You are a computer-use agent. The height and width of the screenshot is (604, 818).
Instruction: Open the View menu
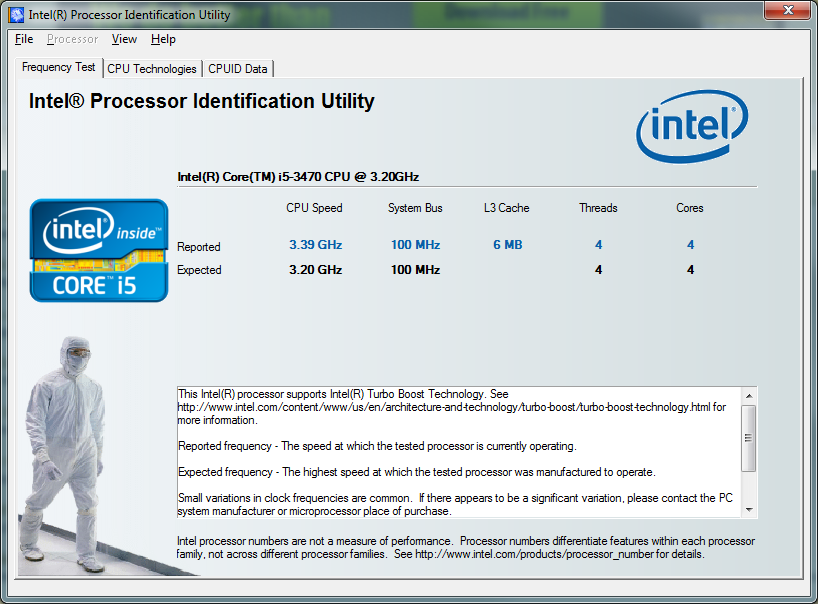(124, 39)
